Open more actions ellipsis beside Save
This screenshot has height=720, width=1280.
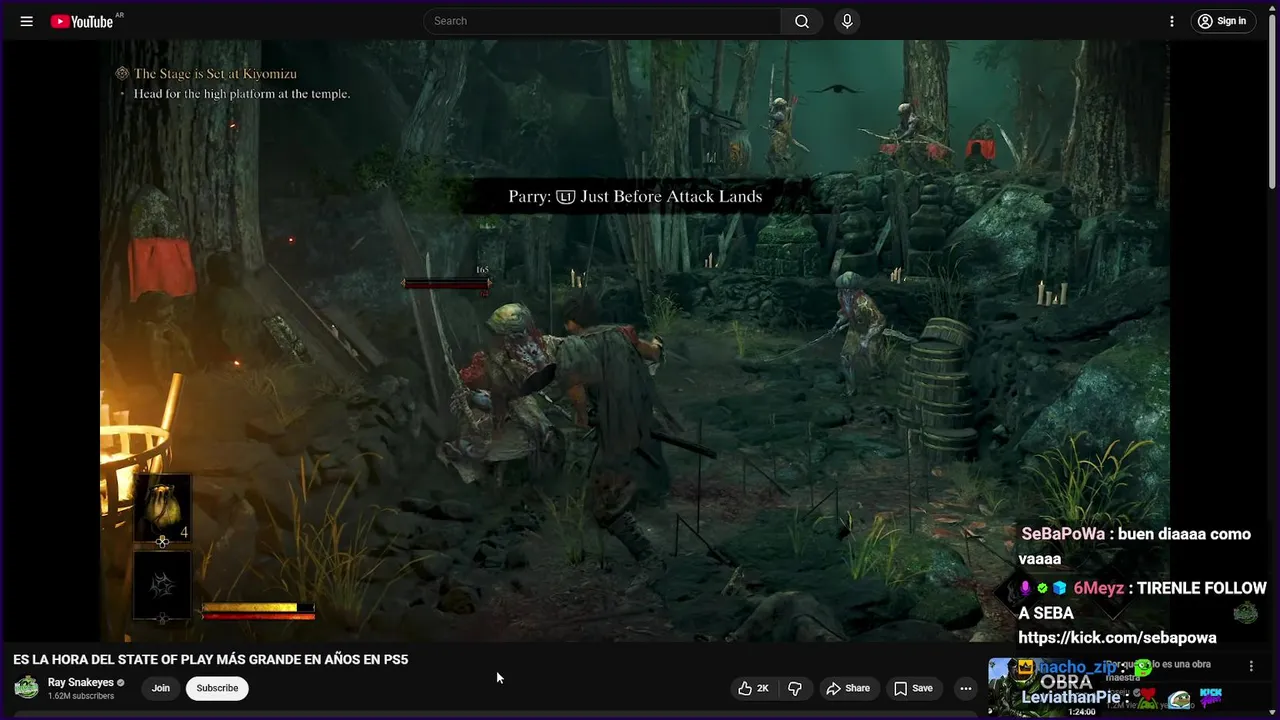tap(965, 688)
